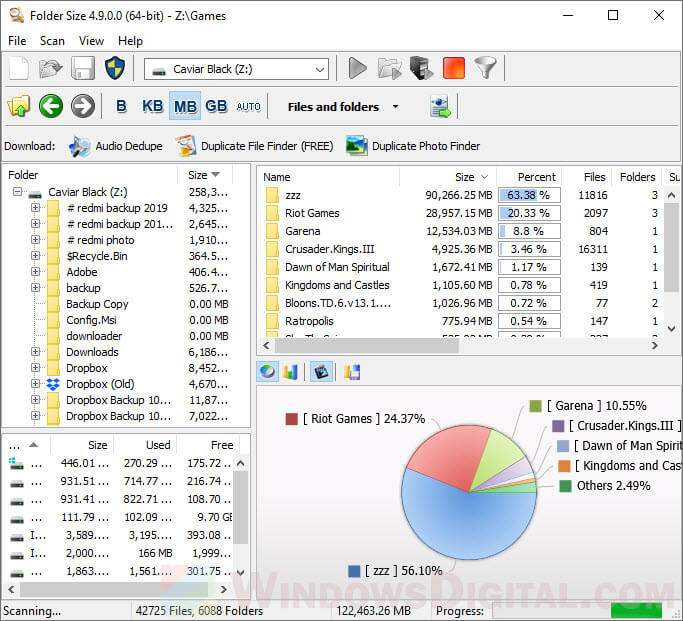This screenshot has height=621, width=683.
Task: Select the Config.Msi tree folder
Action: coord(91,320)
